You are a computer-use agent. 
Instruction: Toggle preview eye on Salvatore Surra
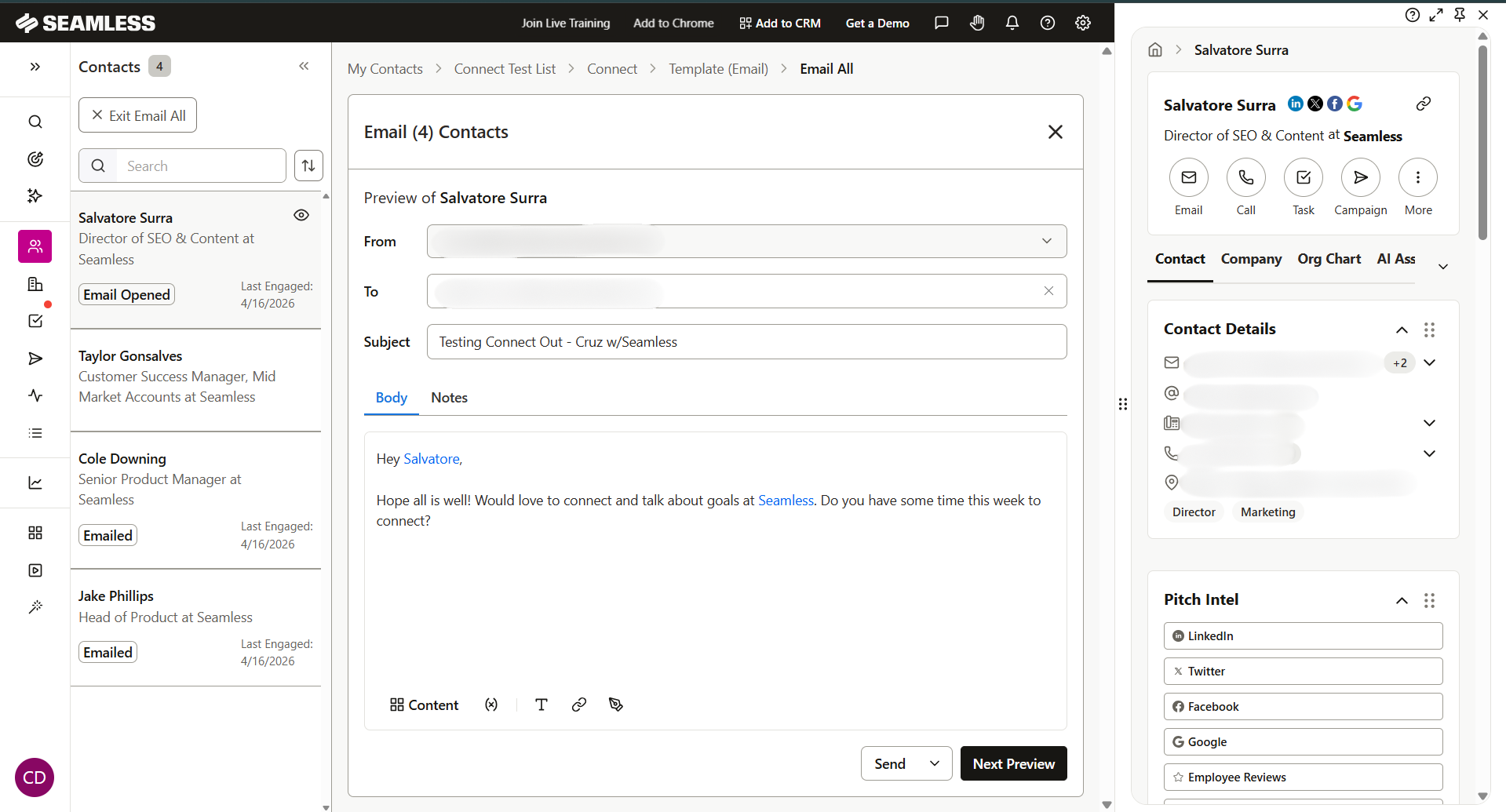301,215
